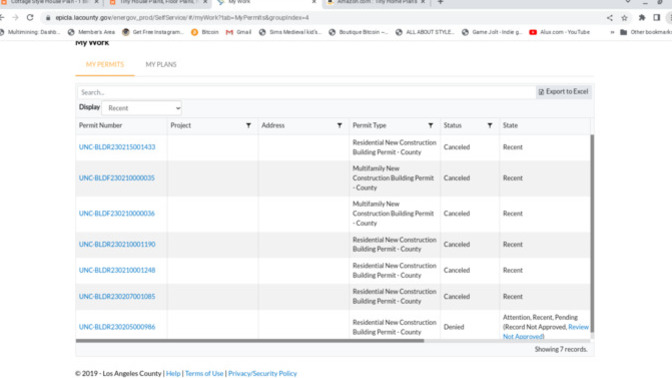672x378 pixels.
Task: Open the Privacy/Security Policy link
Action: (262, 374)
